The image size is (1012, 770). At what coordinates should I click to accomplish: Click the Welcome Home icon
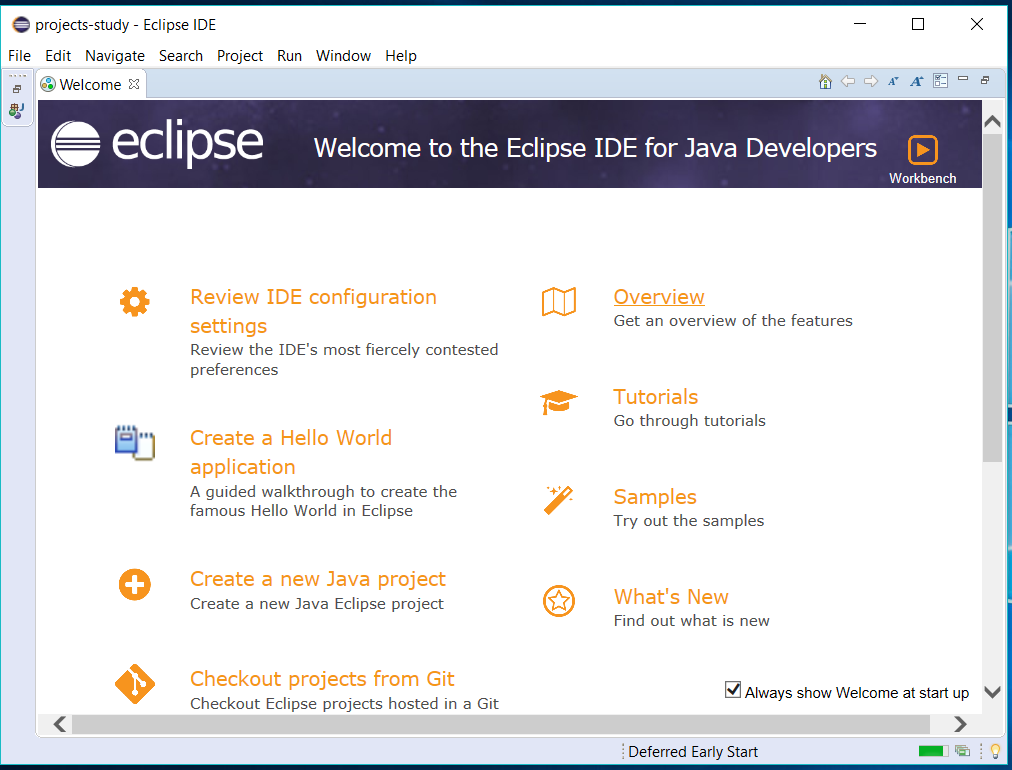coord(825,81)
